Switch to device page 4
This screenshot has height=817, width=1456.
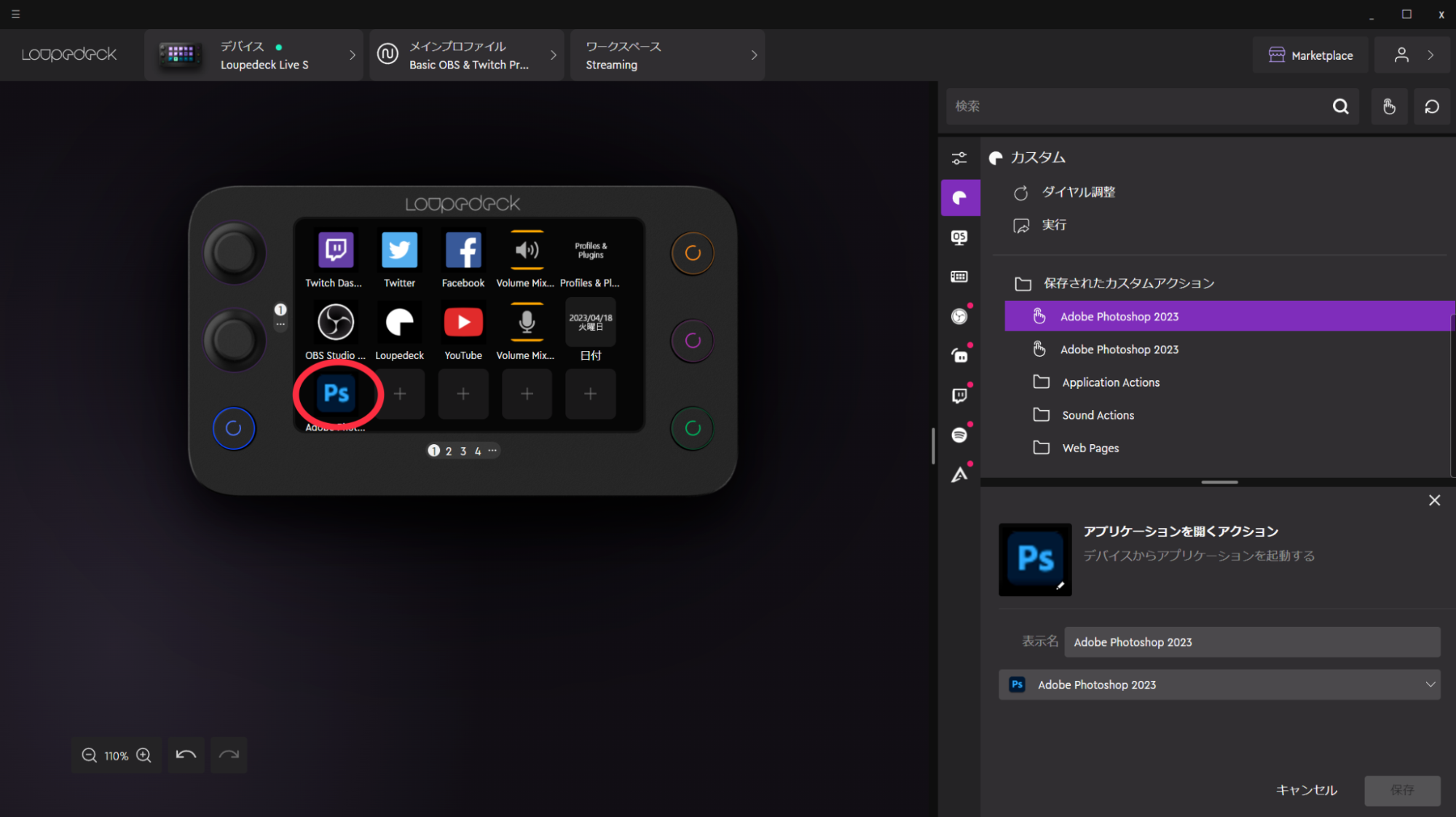point(478,451)
